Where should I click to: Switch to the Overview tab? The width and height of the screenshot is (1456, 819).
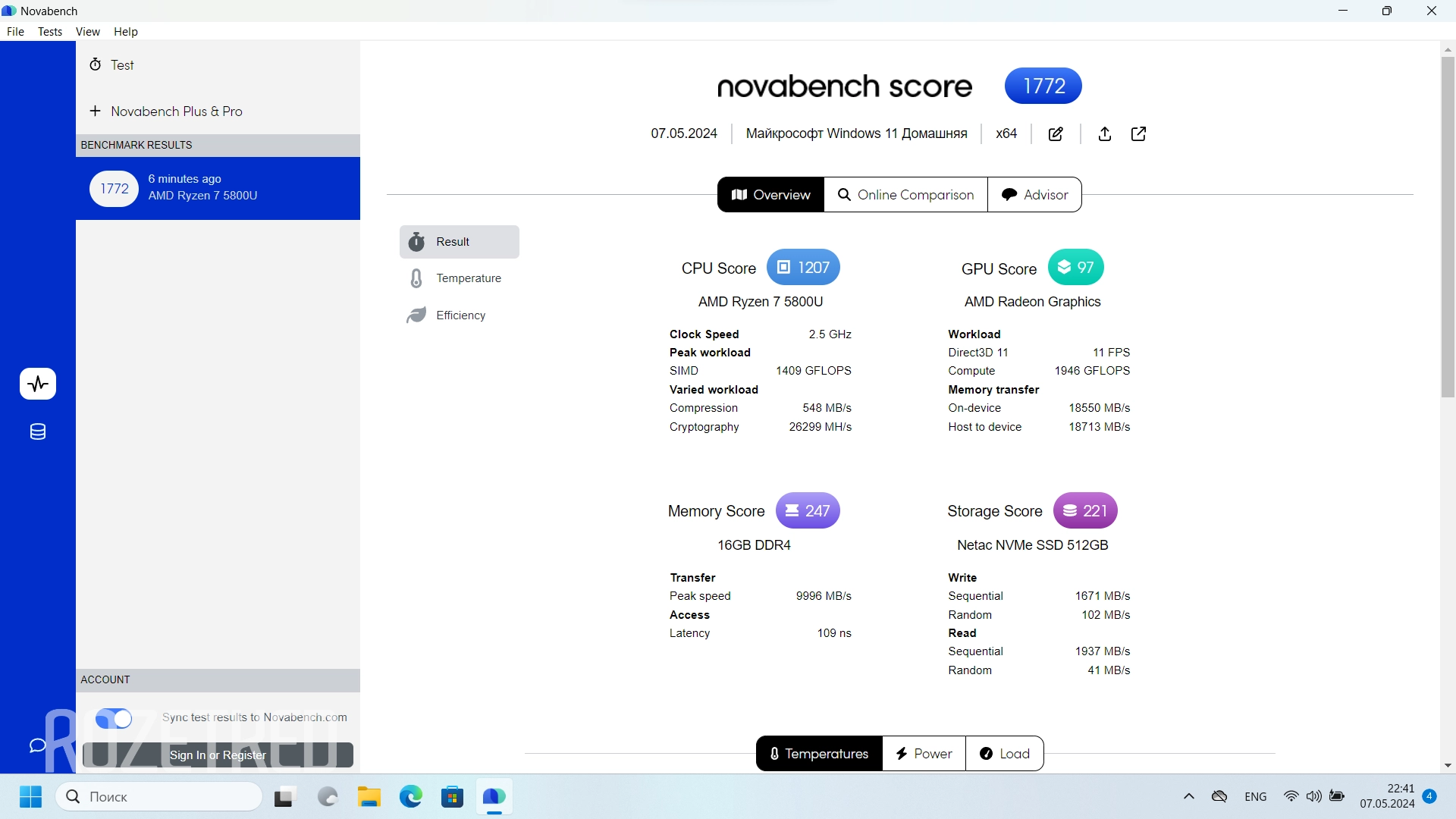[770, 195]
